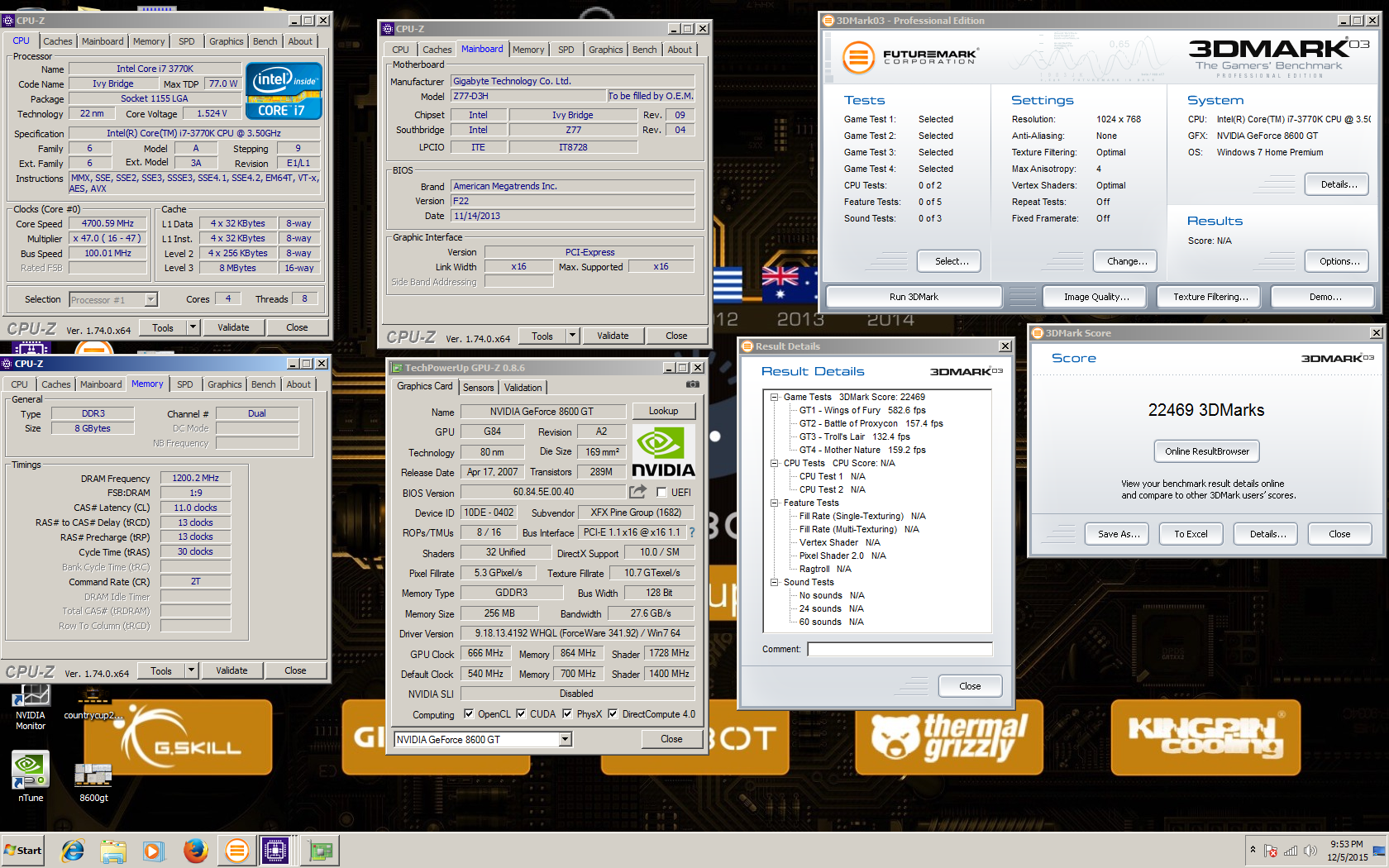This screenshot has height=868, width=1389.
Task: Click the Comment text field
Action: click(900, 649)
